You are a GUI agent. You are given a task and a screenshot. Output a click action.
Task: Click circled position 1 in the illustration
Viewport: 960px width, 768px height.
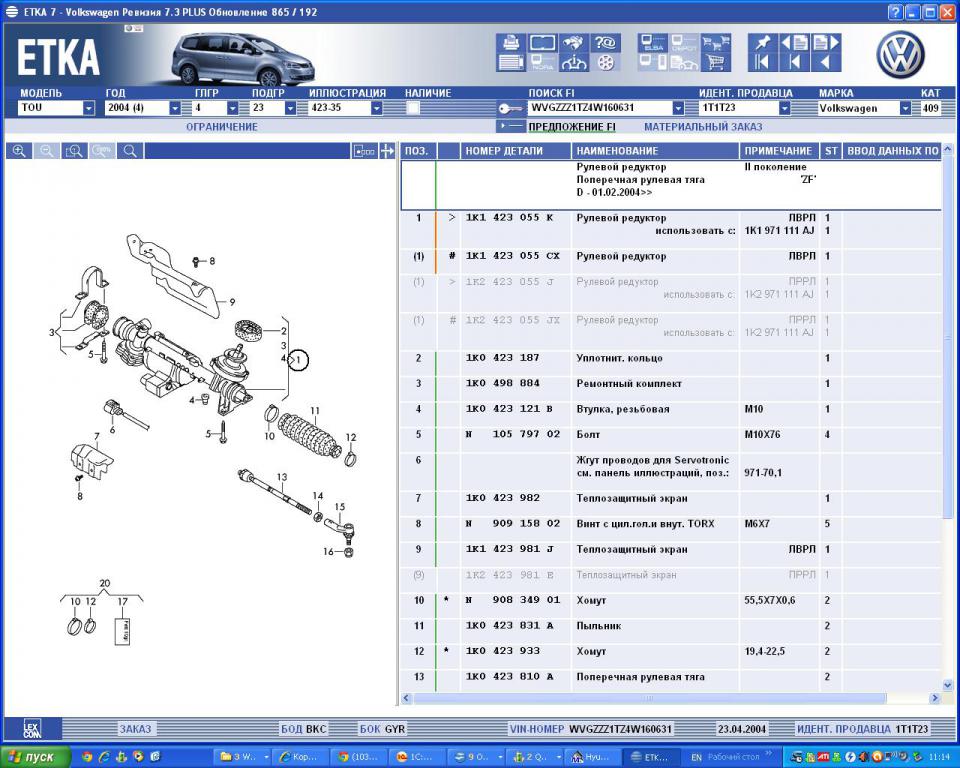point(299,360)
